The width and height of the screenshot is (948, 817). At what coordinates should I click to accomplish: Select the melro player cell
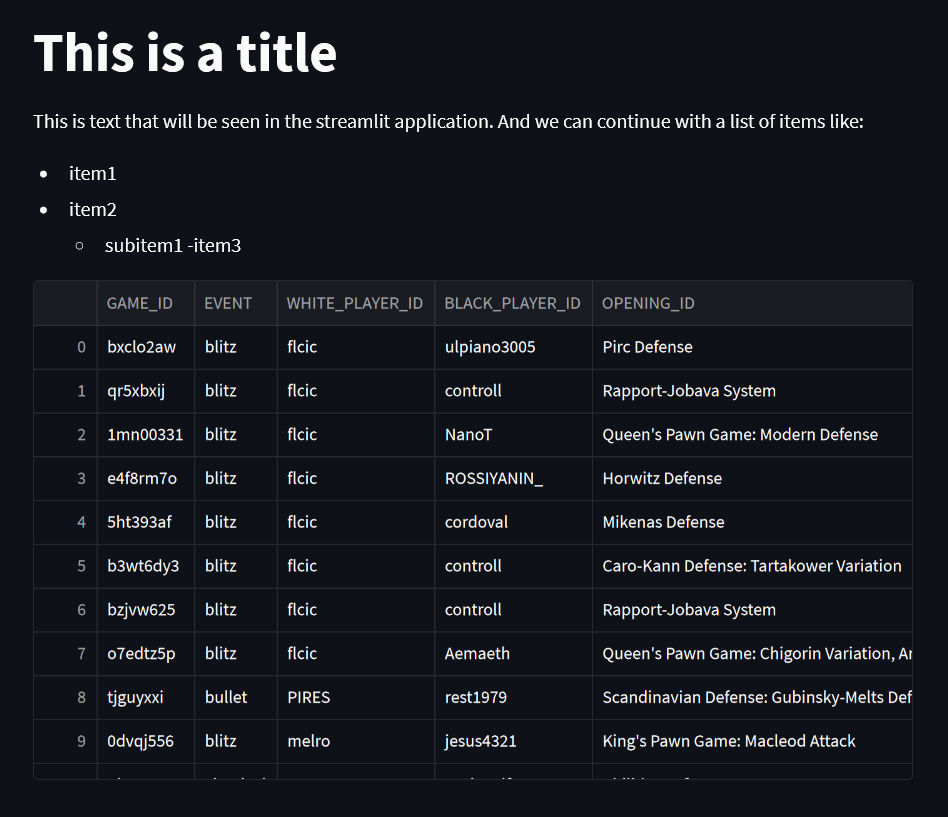[x=308, y=741]
